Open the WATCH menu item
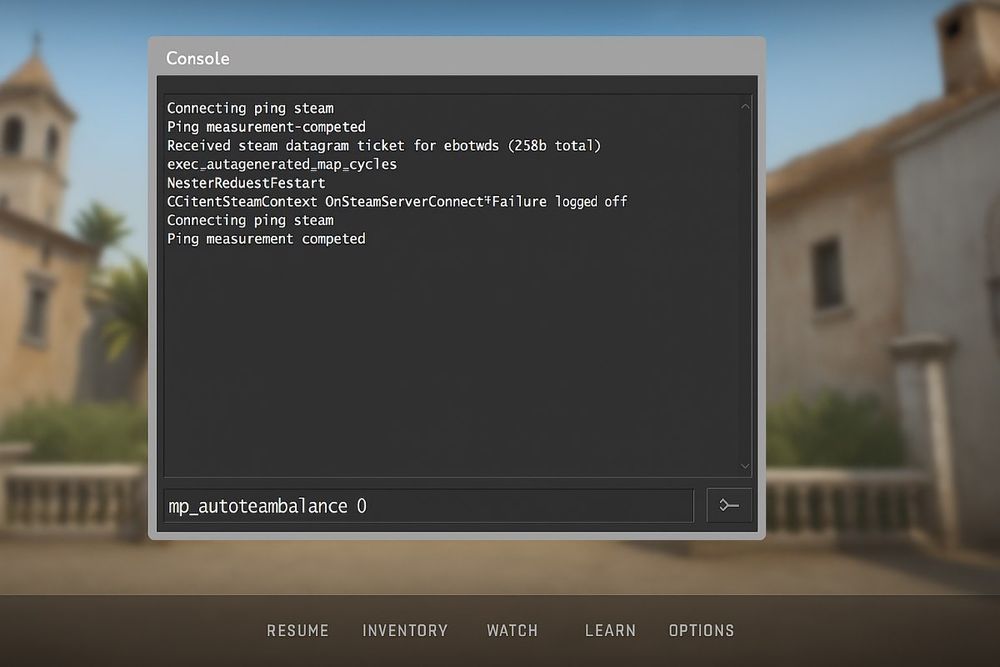This screenshot has height=667, width=1000. click(x=512, y=631)
